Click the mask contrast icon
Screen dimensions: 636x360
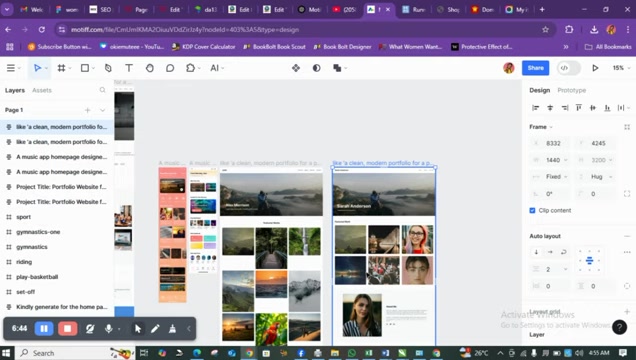[x=316, y=68]
